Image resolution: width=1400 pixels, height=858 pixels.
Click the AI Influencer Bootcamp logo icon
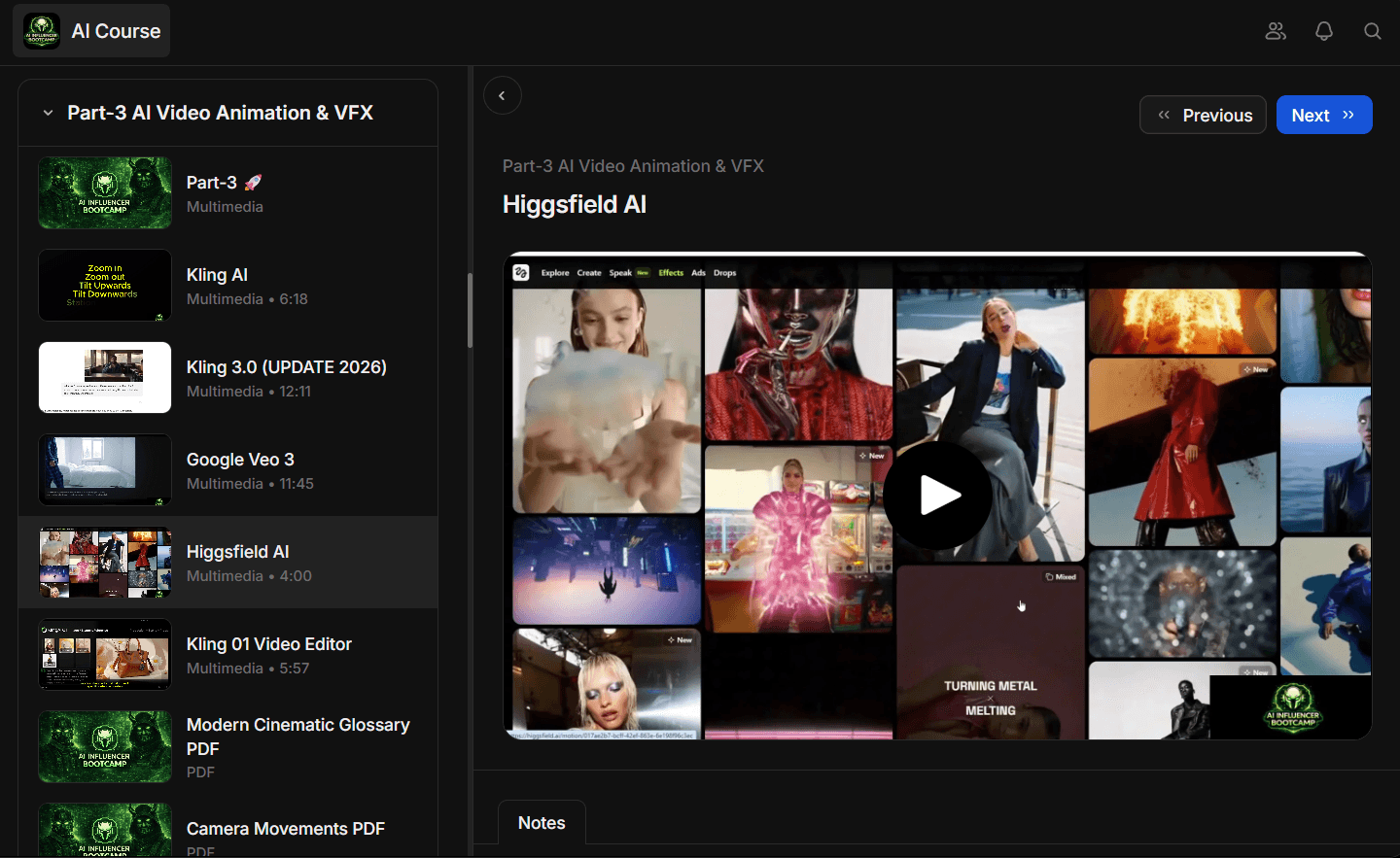tap(42, 31)
